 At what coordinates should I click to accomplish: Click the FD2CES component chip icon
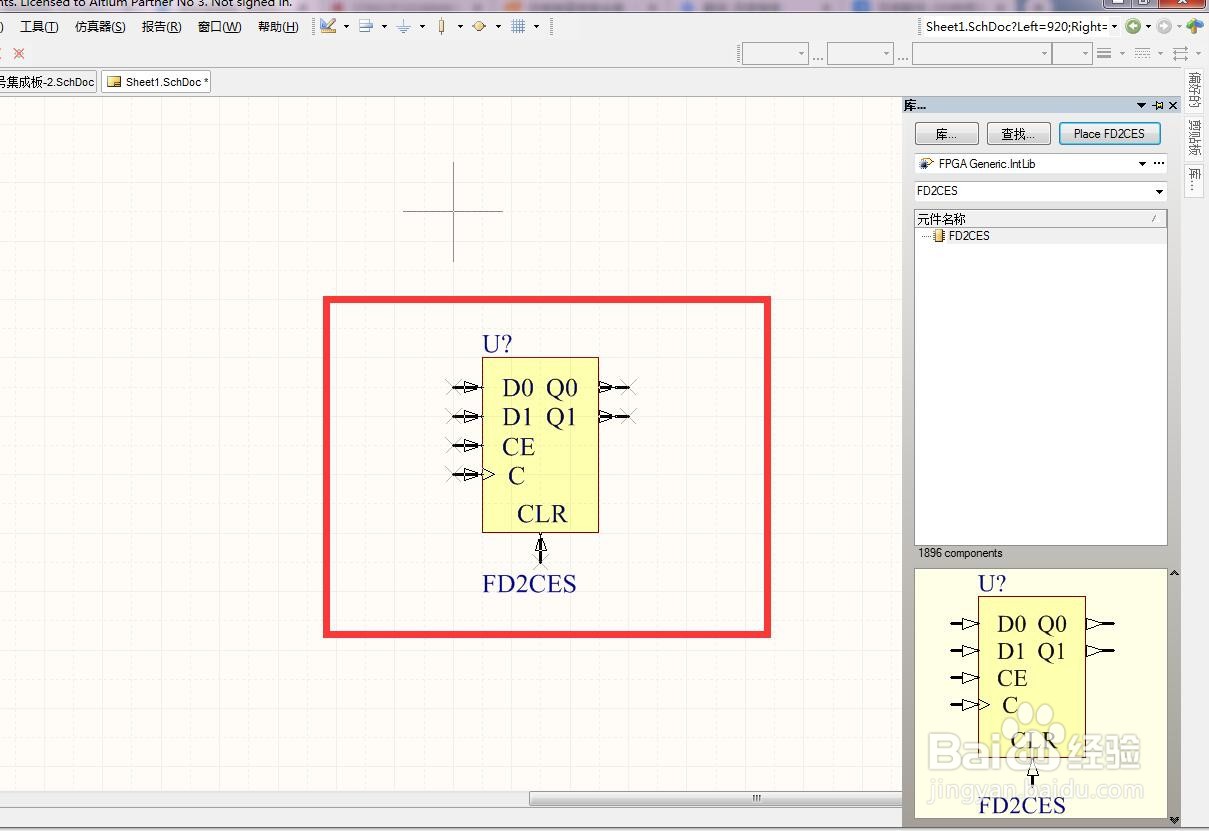tap(939, 236)
